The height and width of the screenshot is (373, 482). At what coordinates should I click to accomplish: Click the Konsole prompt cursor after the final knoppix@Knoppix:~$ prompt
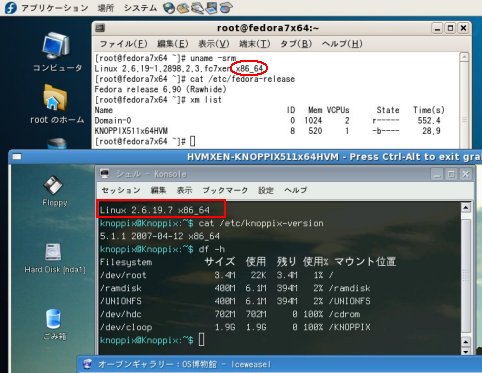(201, 340)
